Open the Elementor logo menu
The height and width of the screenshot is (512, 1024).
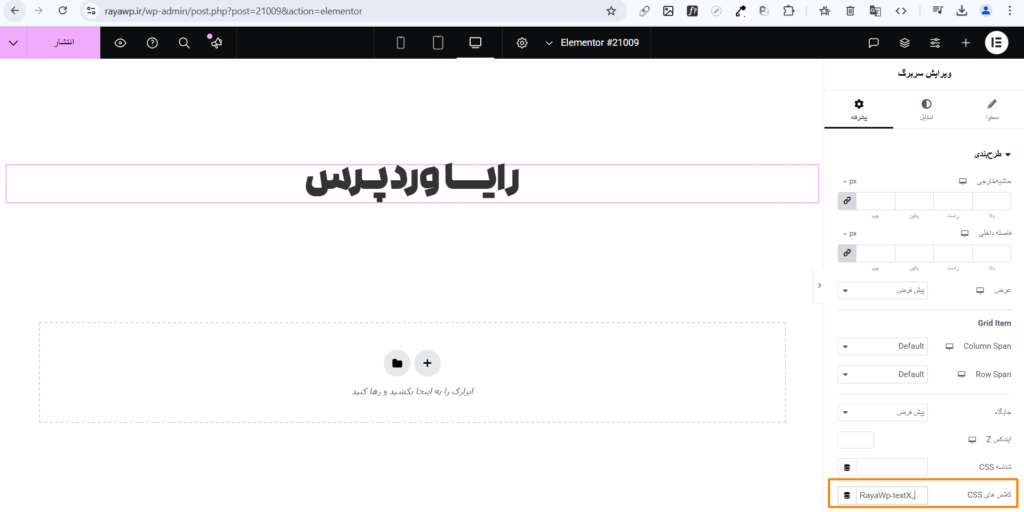(997, 43)
